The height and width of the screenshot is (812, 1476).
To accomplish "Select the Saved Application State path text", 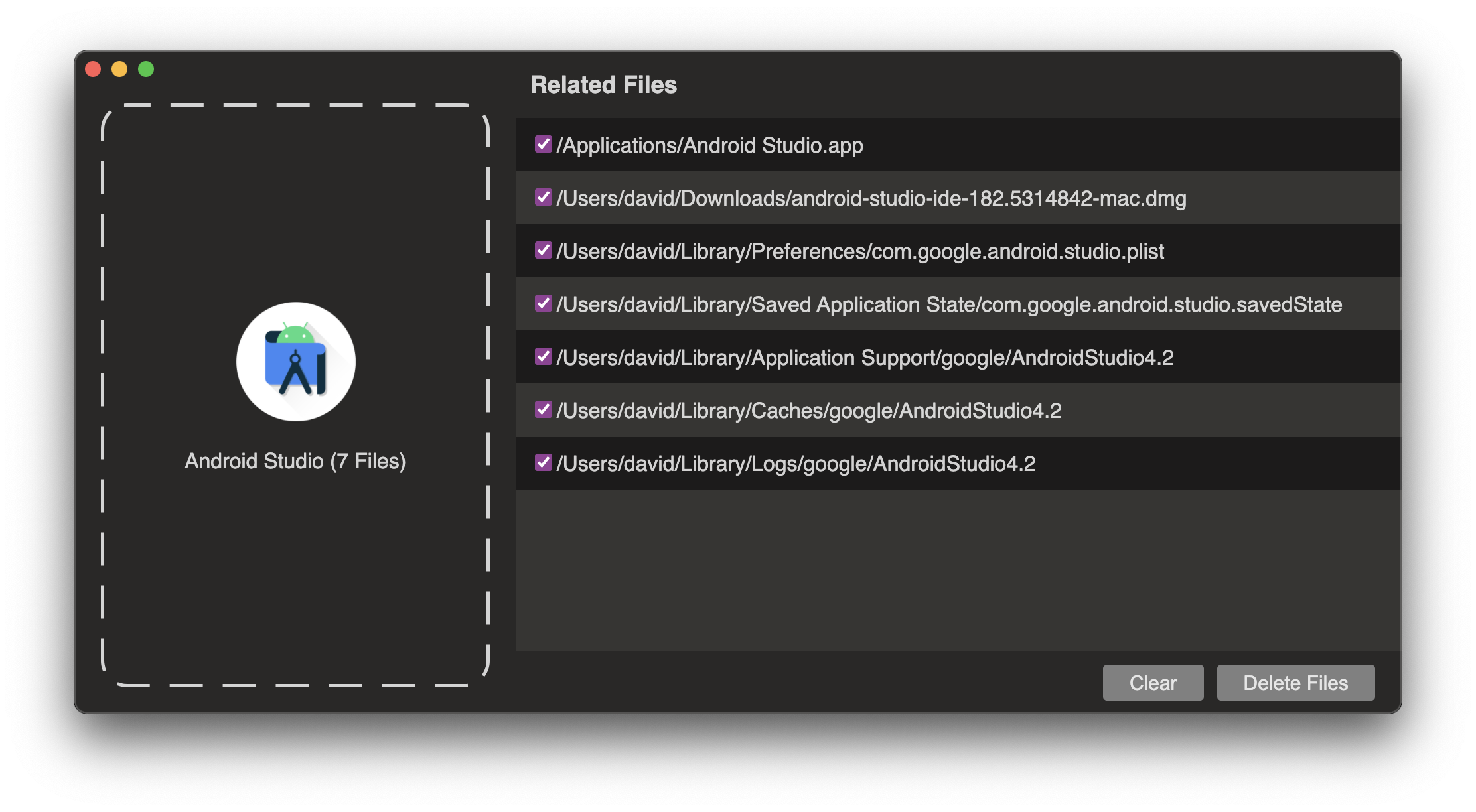I will (949, 304).
